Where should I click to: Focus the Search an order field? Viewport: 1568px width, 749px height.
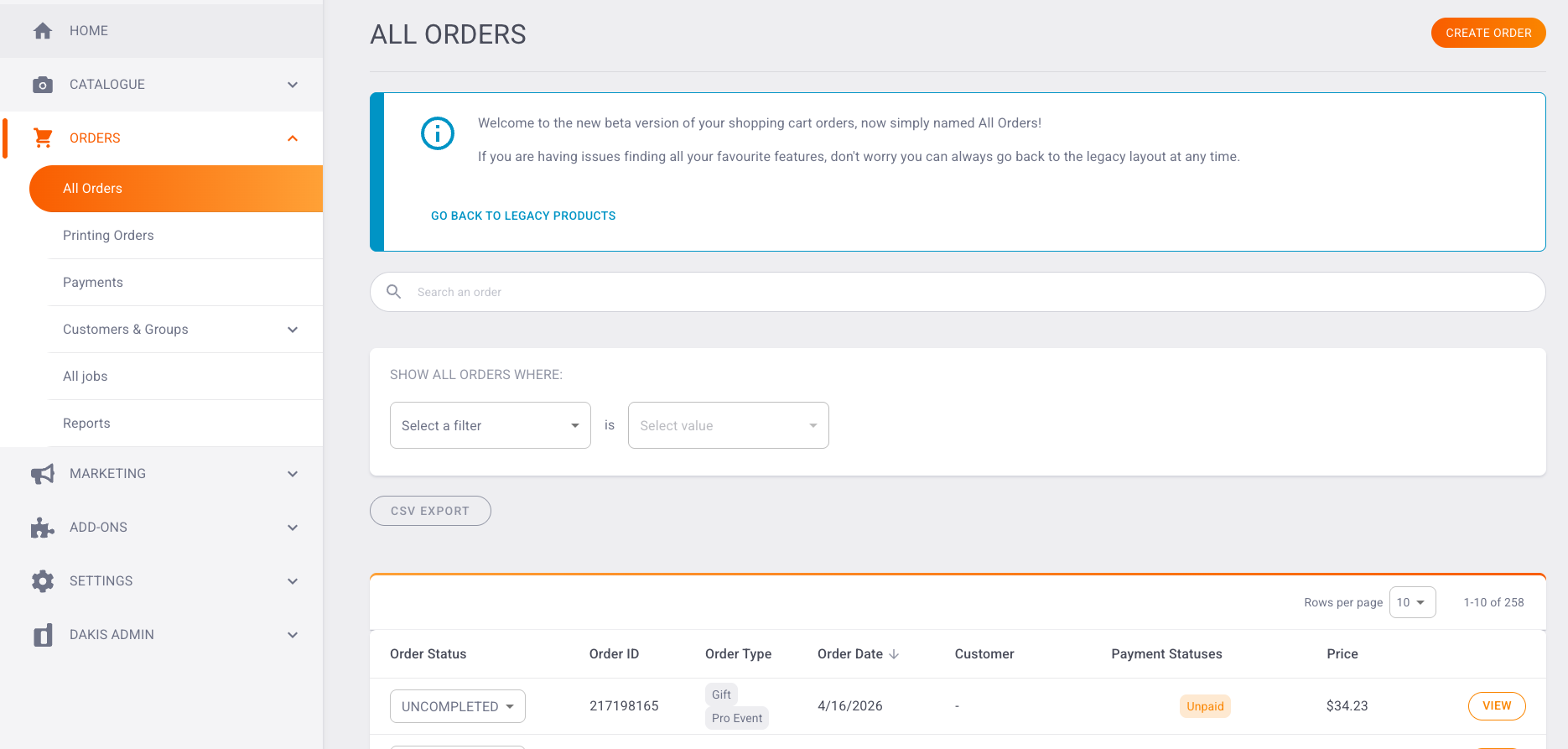[x=958, y=292]
